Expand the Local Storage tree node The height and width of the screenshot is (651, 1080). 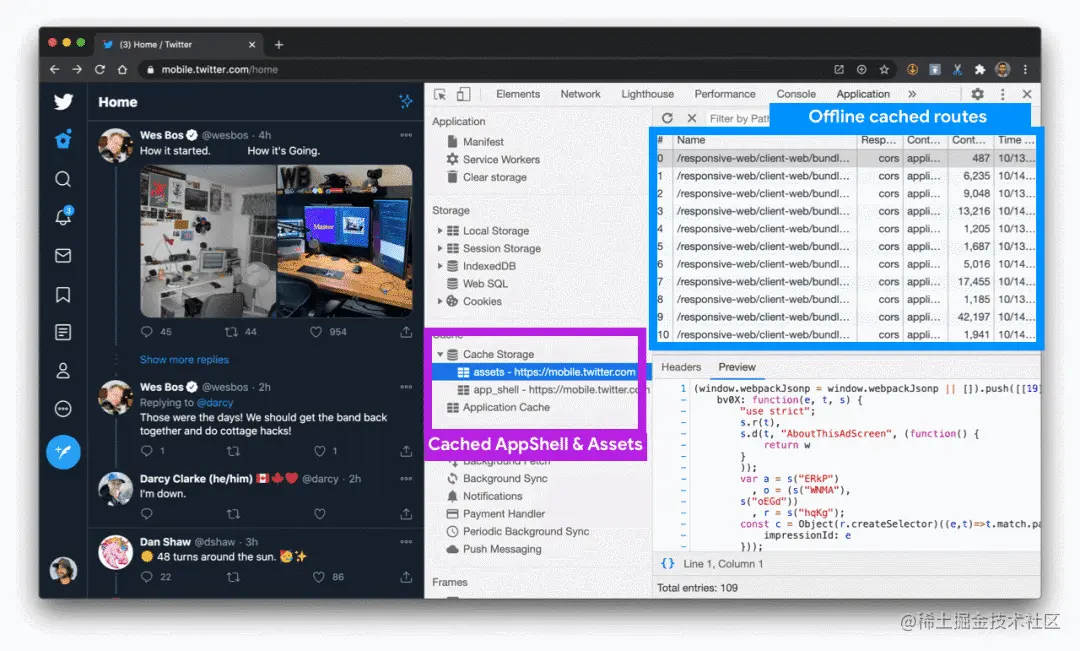click(x=439, y=231)
